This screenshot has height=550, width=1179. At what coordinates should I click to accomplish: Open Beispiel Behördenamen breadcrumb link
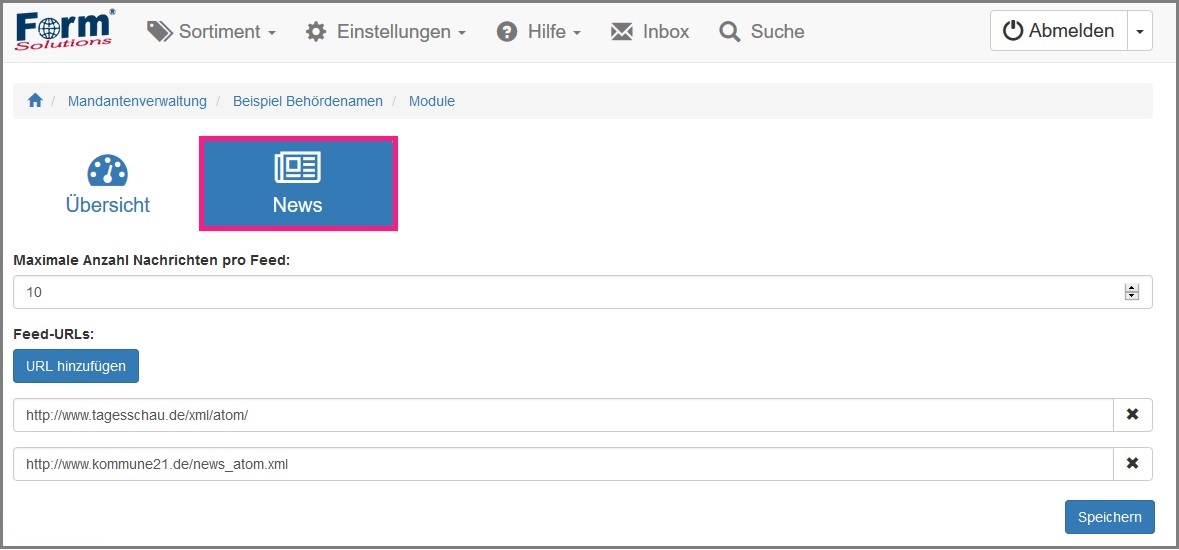(x=308, y=101)
